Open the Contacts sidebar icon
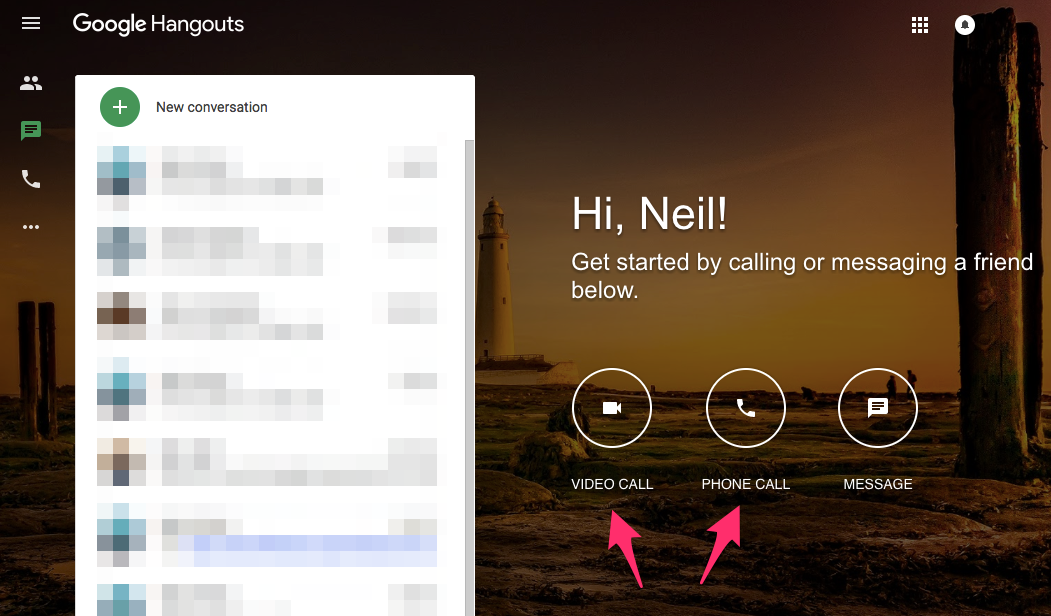 [x=31, y=83]
